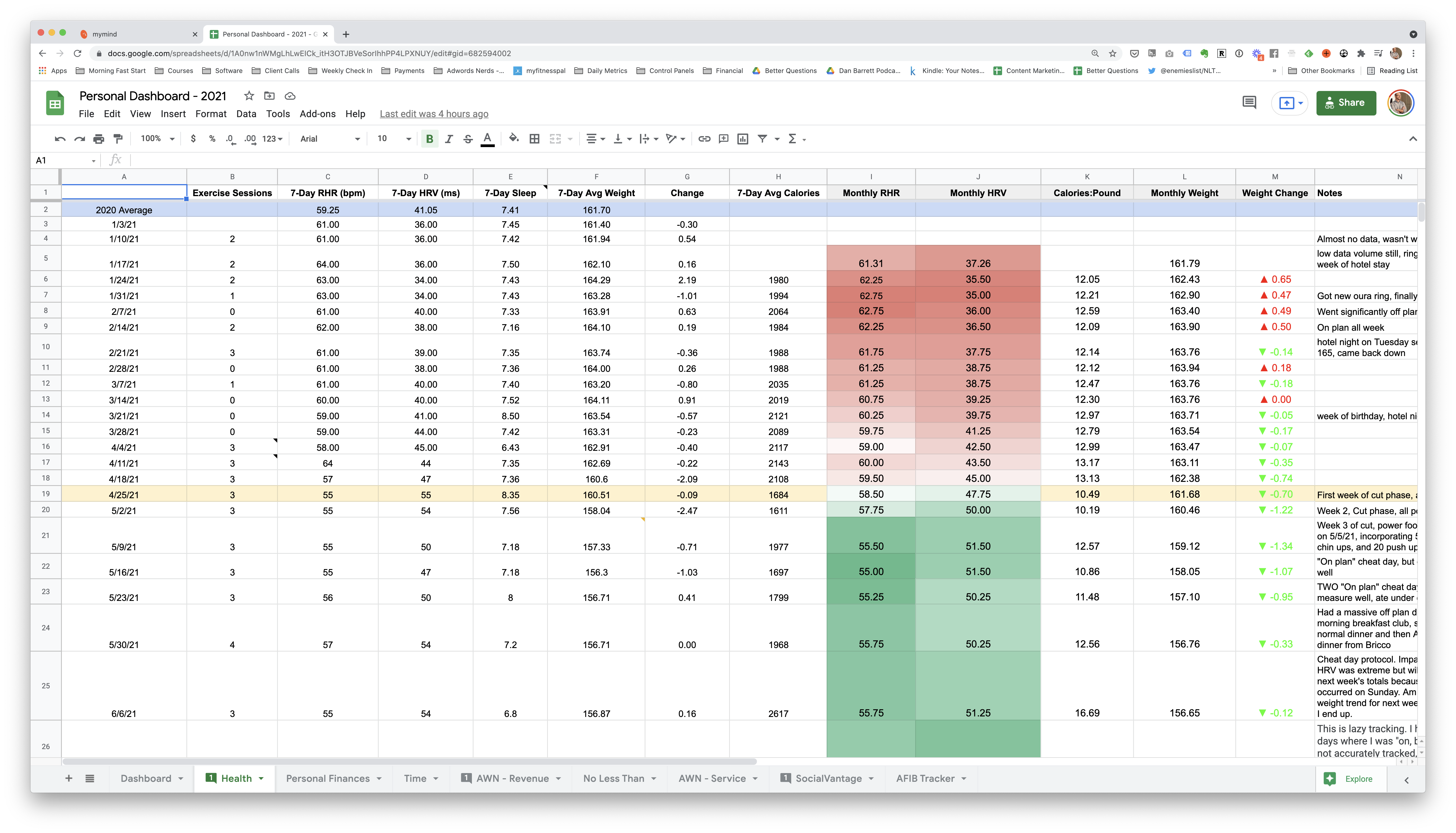Format as currency with dollar icon
The image size is (1456, 833).
193,138
